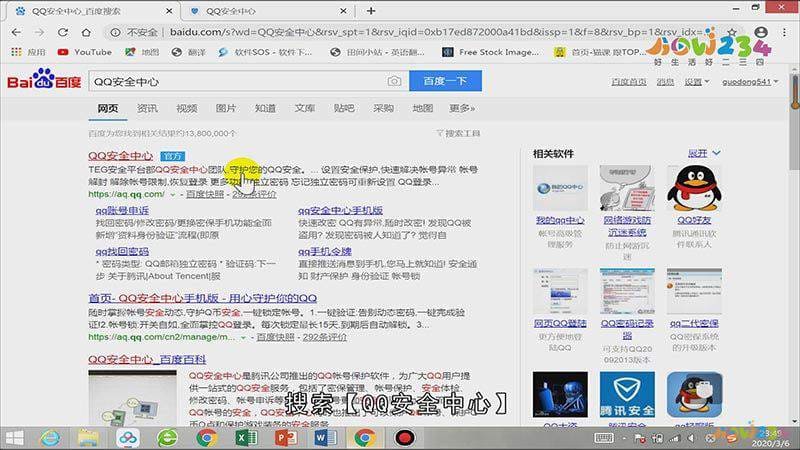
Task: Select the 资讯 tab
Action: pyautogui.click(x=147, y=108)
